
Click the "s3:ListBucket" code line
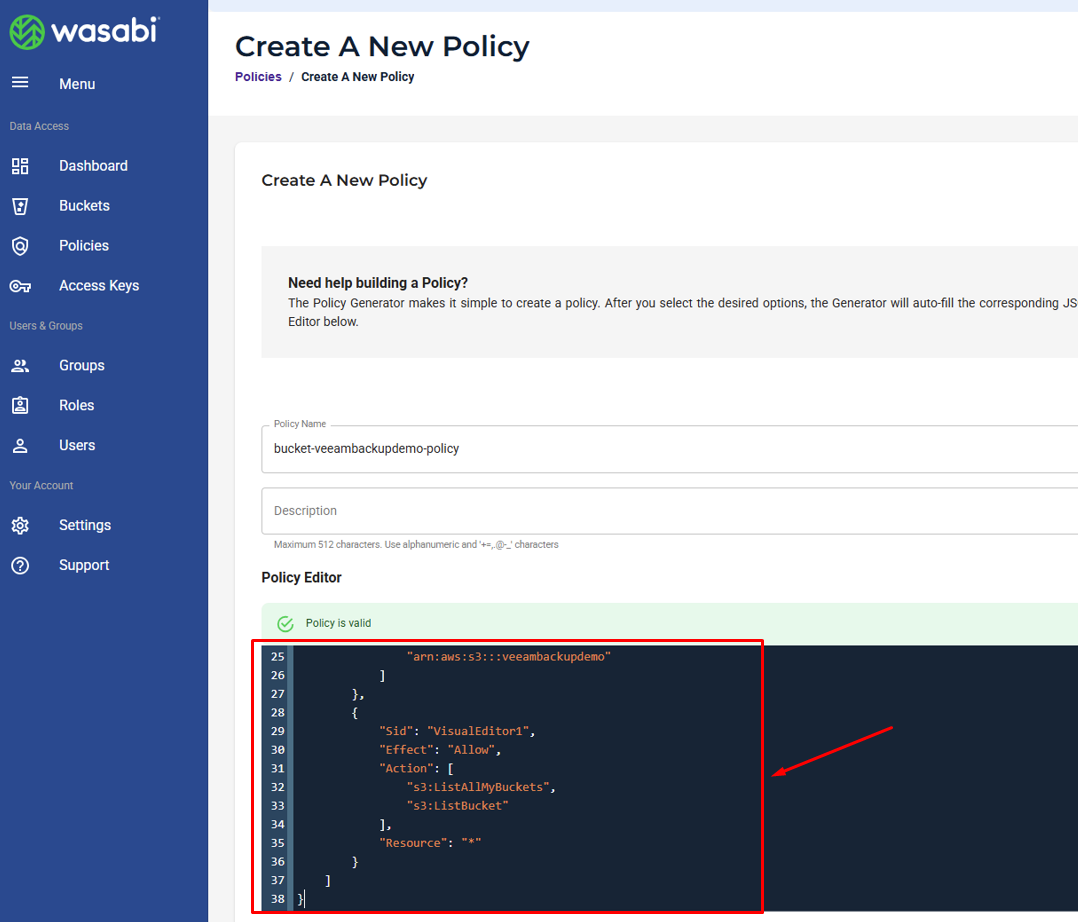pyautogui.click(x=458, y=805)
